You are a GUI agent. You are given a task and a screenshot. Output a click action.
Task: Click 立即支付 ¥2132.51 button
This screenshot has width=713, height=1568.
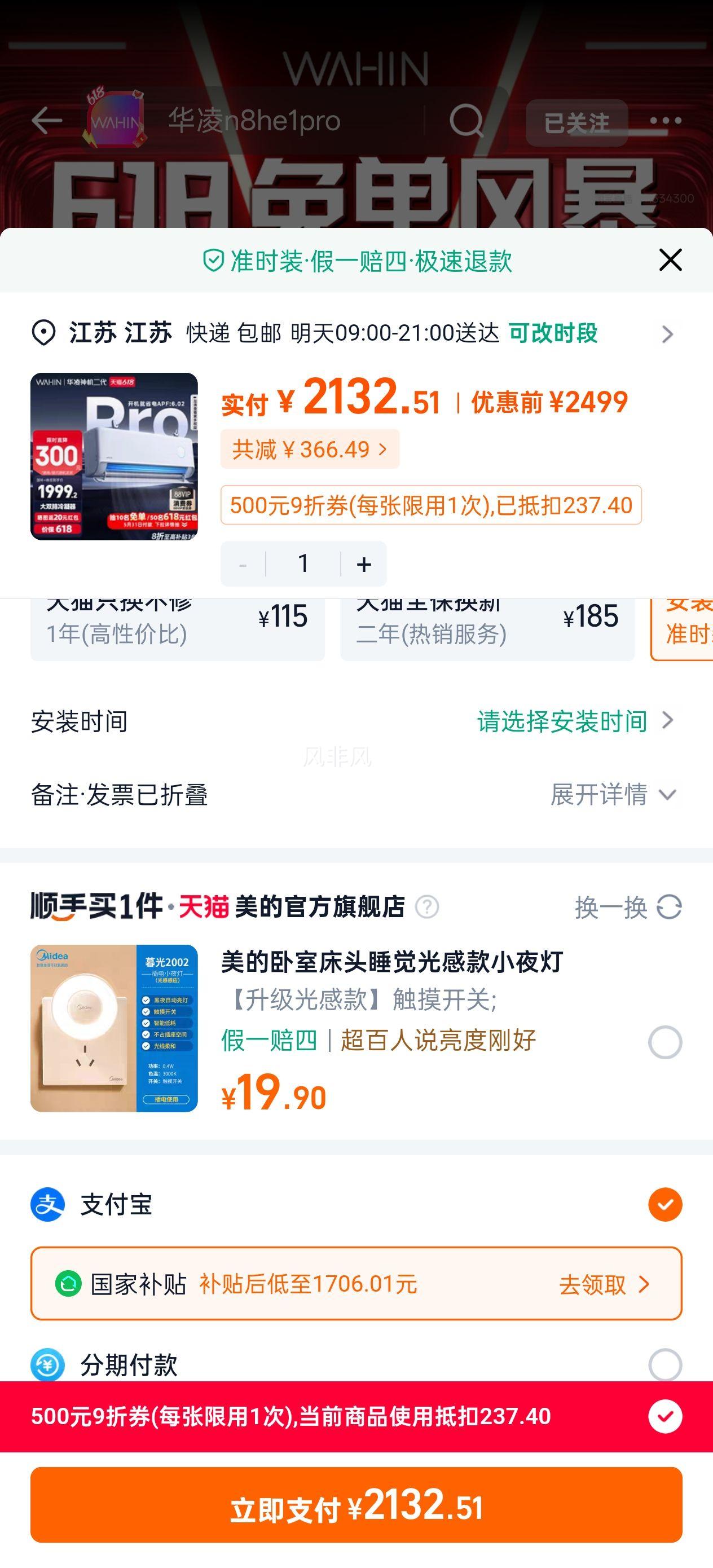pos(356,1505)
